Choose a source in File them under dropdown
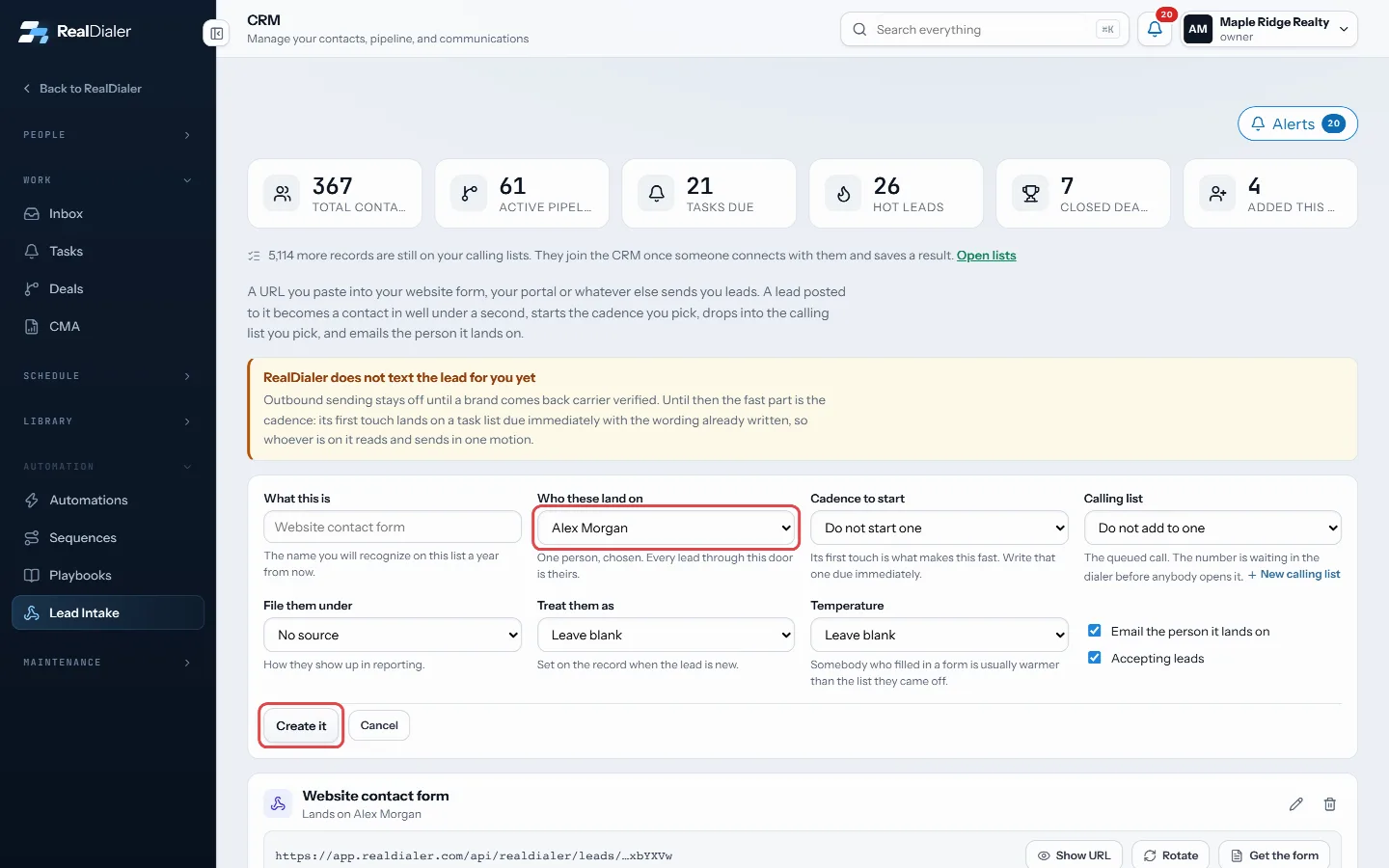 (x=393, y=635)
